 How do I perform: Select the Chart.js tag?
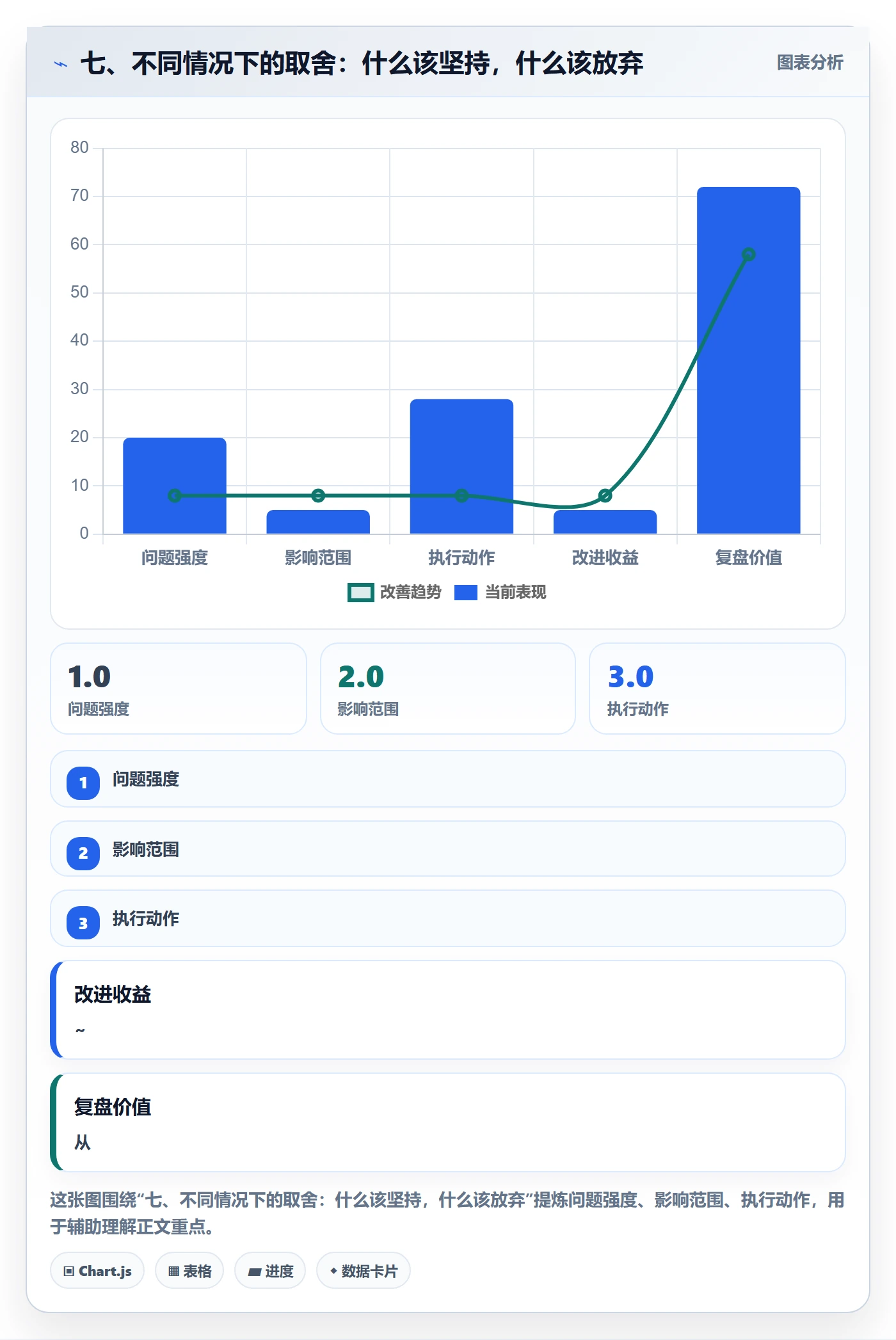click(x=97, y=1271)
